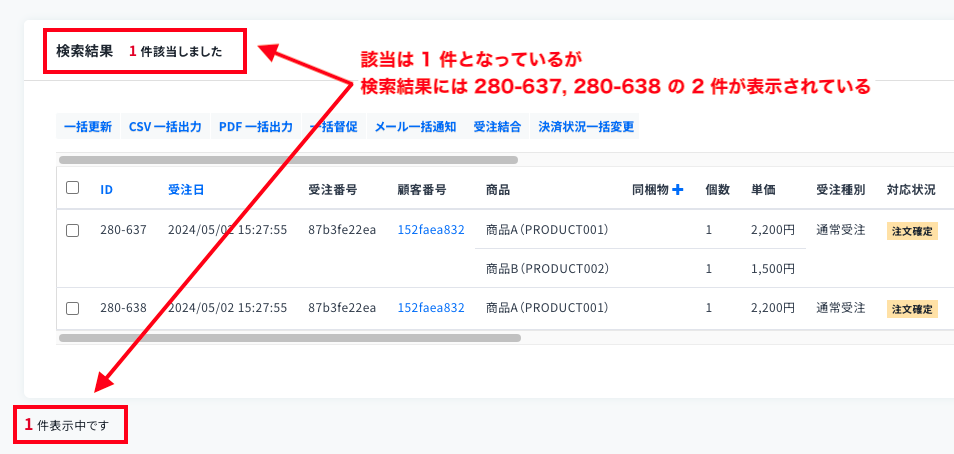Click the 一括督促 button
954x454 pixels.
(333, 127)
